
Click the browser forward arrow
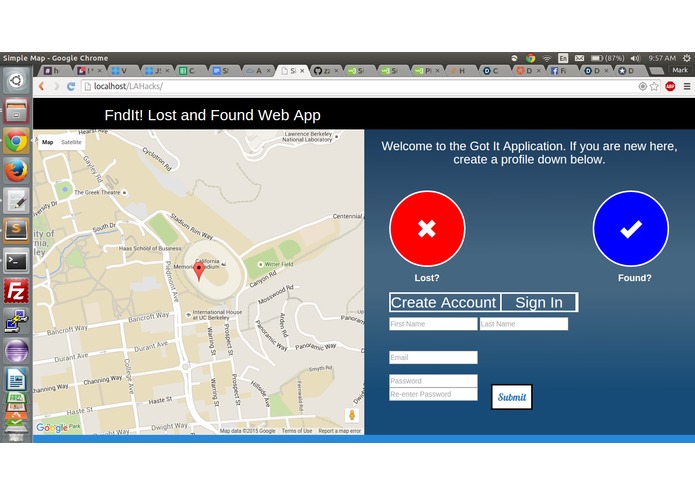tap(56, 86)
